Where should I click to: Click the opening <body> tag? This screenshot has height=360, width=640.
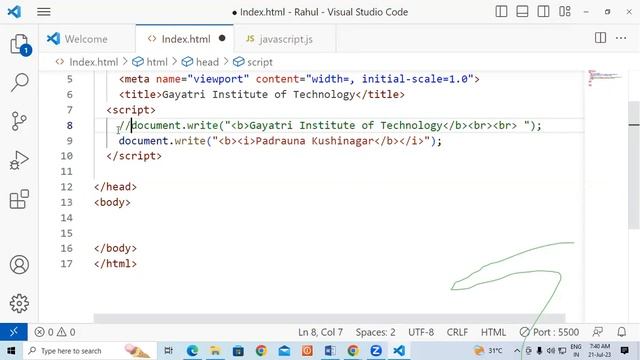(112, 202)
